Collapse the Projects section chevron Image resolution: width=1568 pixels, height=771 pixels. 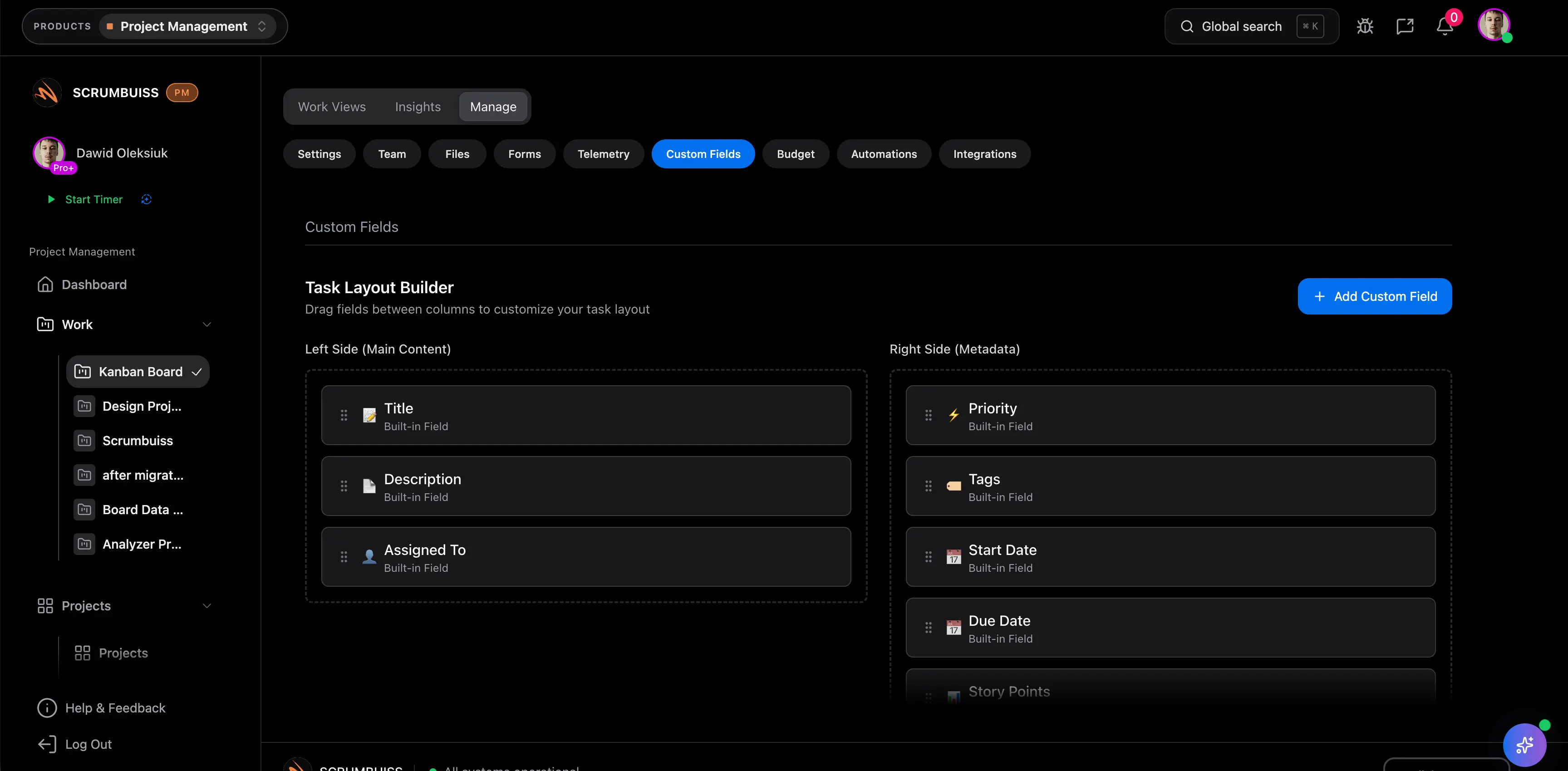point(207,605)
